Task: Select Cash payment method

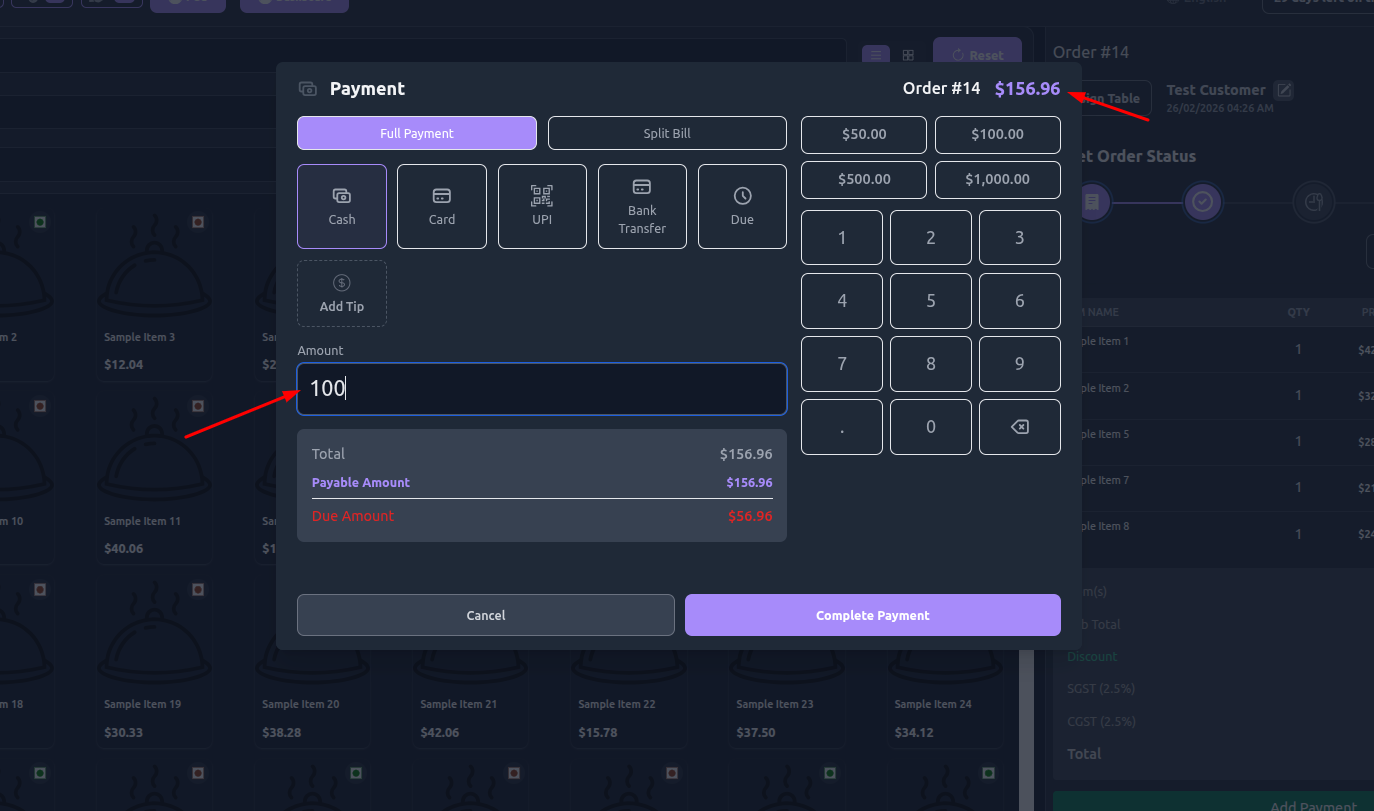Action: click(x=342, y=206)
